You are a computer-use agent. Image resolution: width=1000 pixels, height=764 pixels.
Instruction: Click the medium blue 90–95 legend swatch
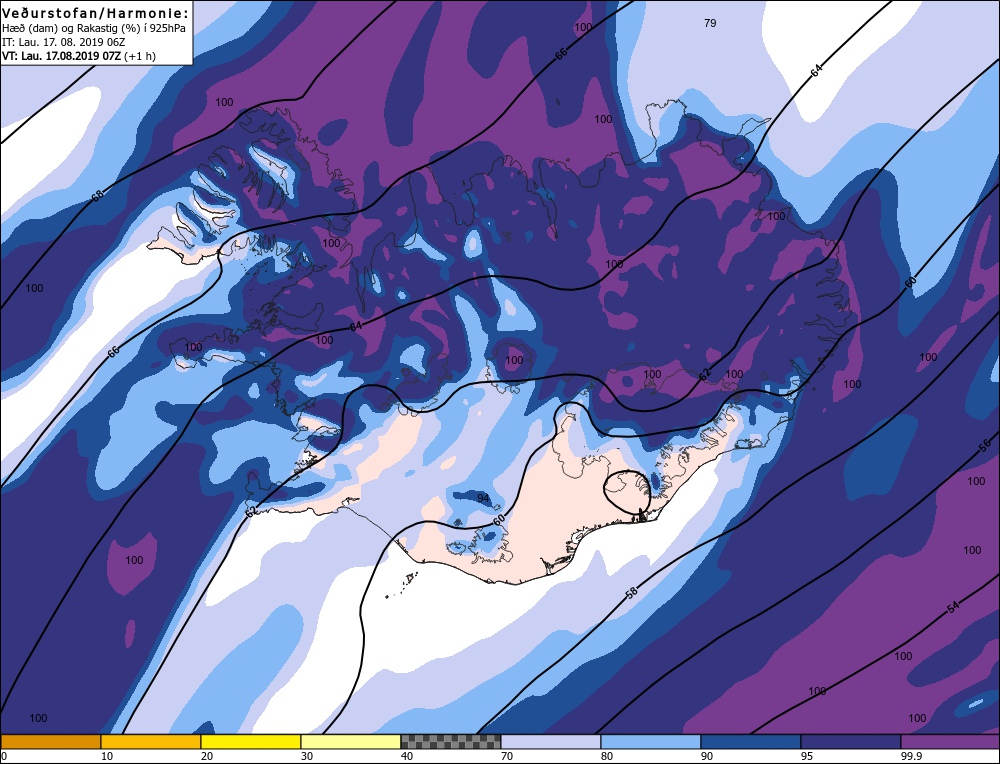751,741
